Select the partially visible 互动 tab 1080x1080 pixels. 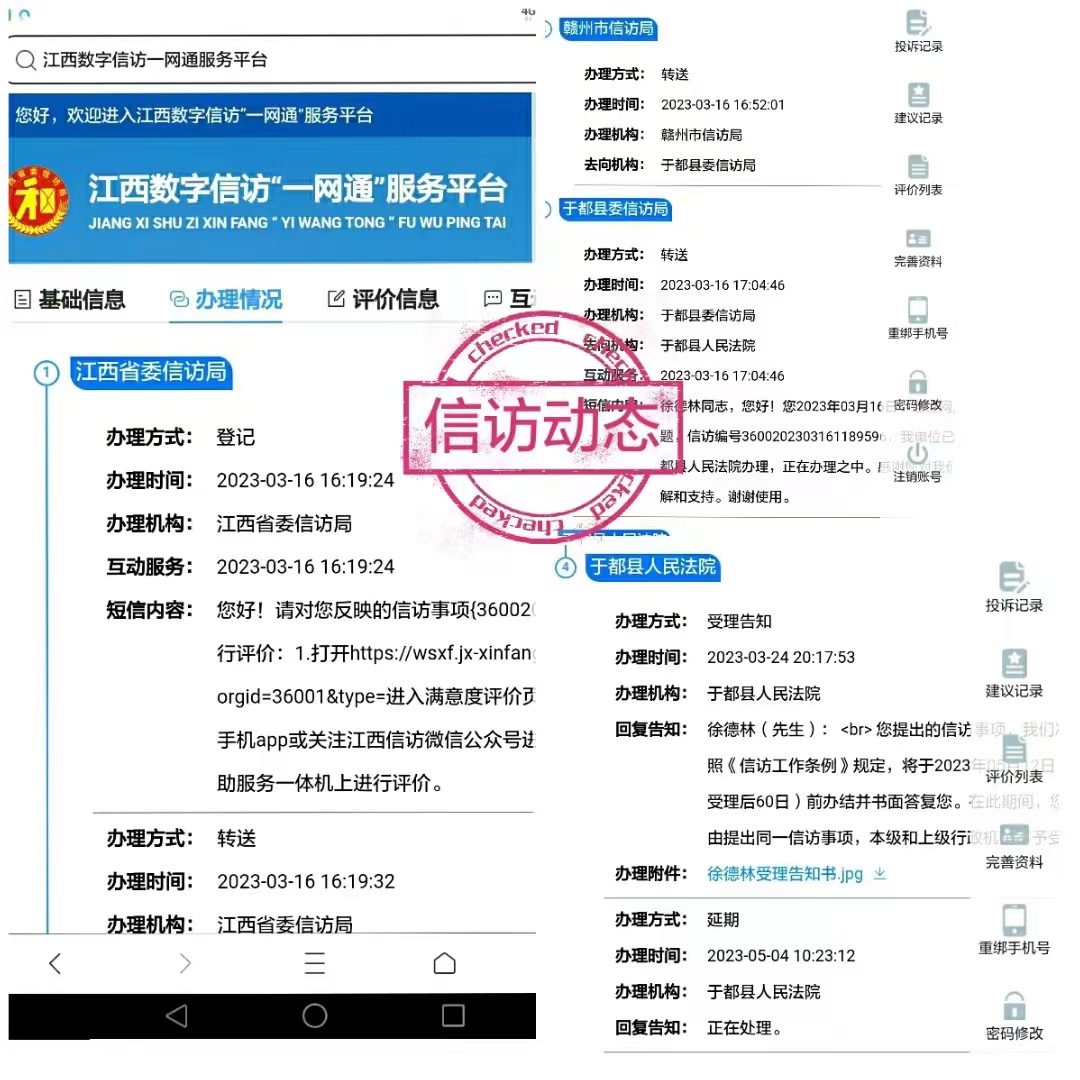[x=510, y=299]
